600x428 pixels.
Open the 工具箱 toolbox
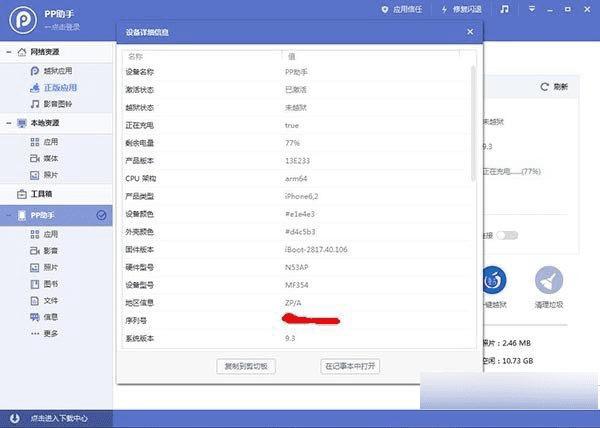(34, 194)
